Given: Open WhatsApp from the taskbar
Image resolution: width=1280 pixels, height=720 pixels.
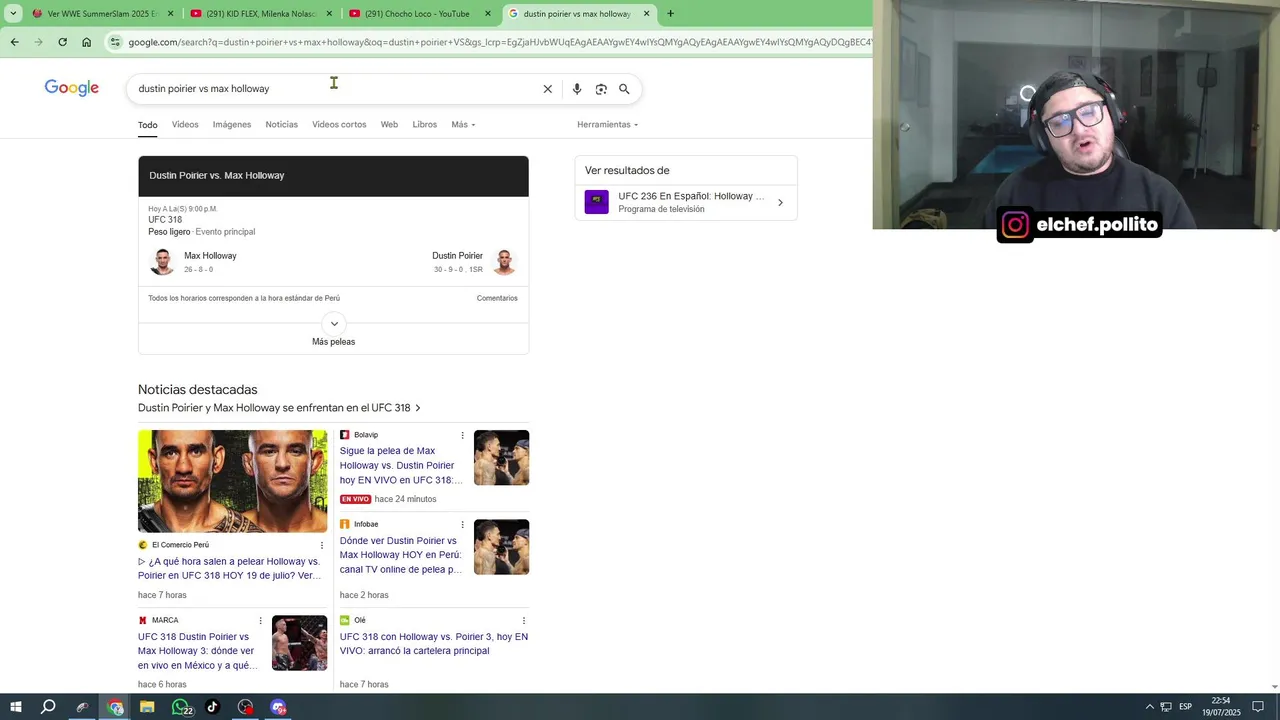Looking at the screenshot, I should tap(180, 707).
